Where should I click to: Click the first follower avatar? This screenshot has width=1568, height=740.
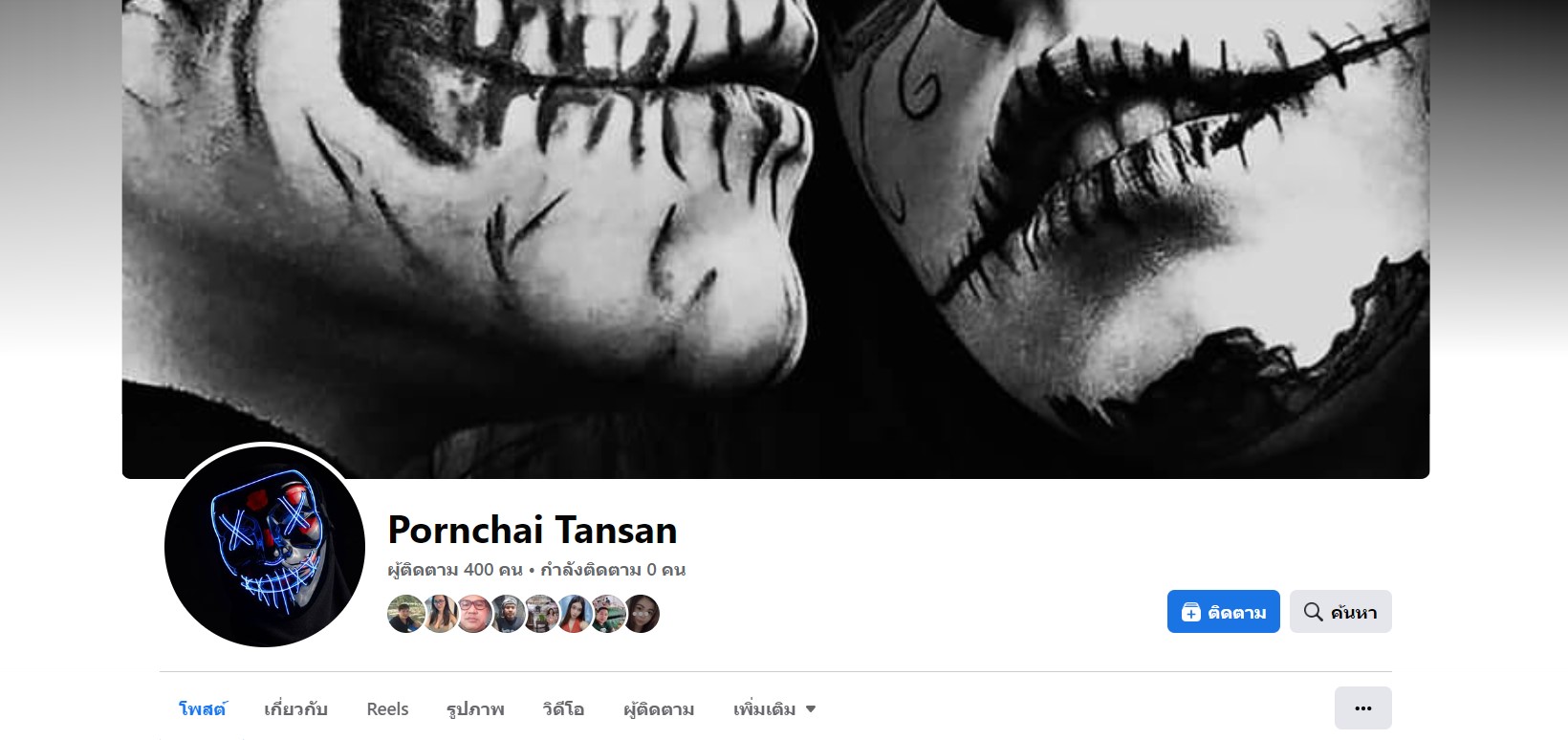click(405, 614)
